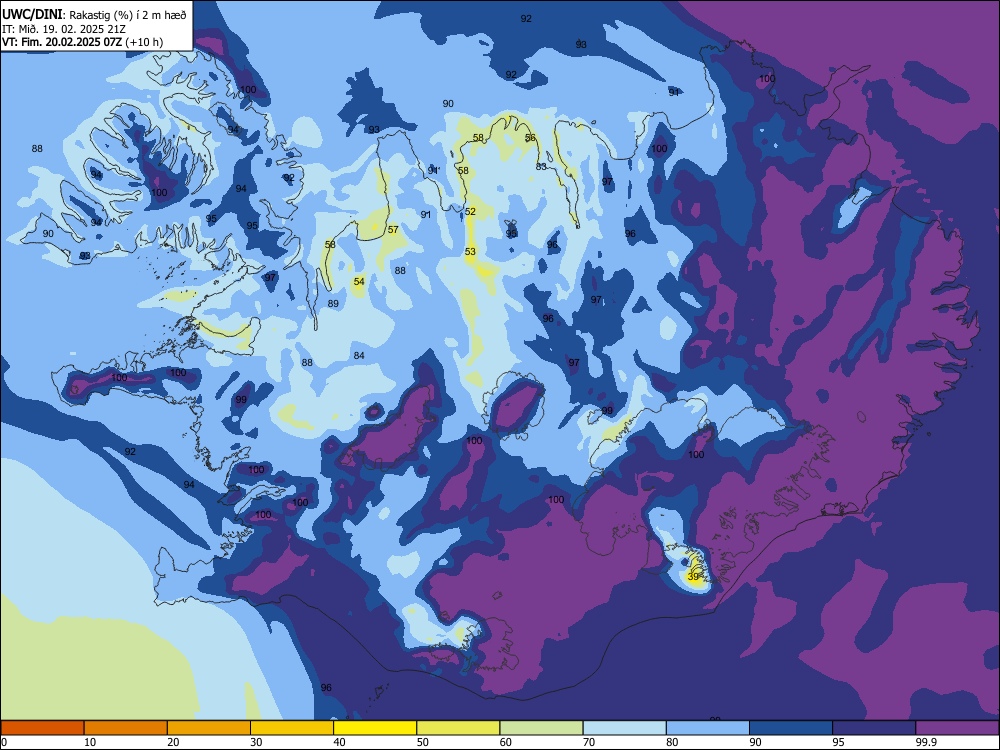
Task: Click the 83 humidity value on the map
Action: (541, 167)
